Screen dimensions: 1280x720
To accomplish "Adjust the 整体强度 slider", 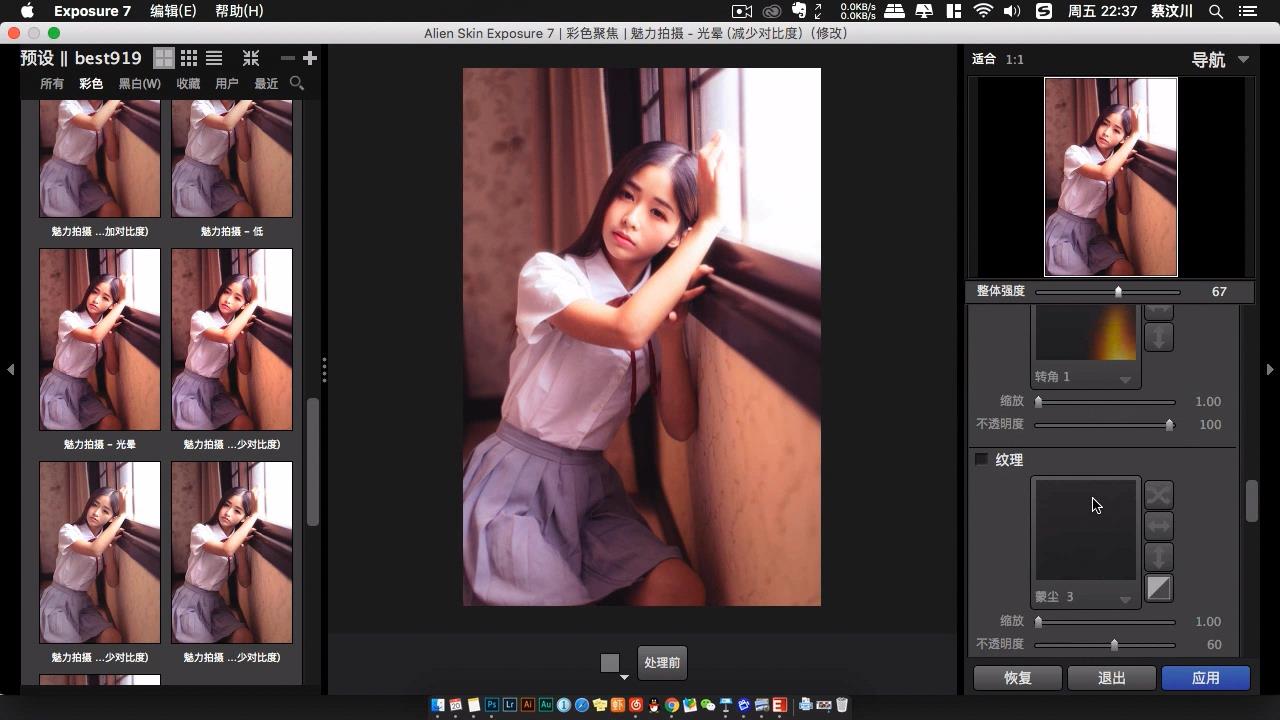I will pos(1108,292).
